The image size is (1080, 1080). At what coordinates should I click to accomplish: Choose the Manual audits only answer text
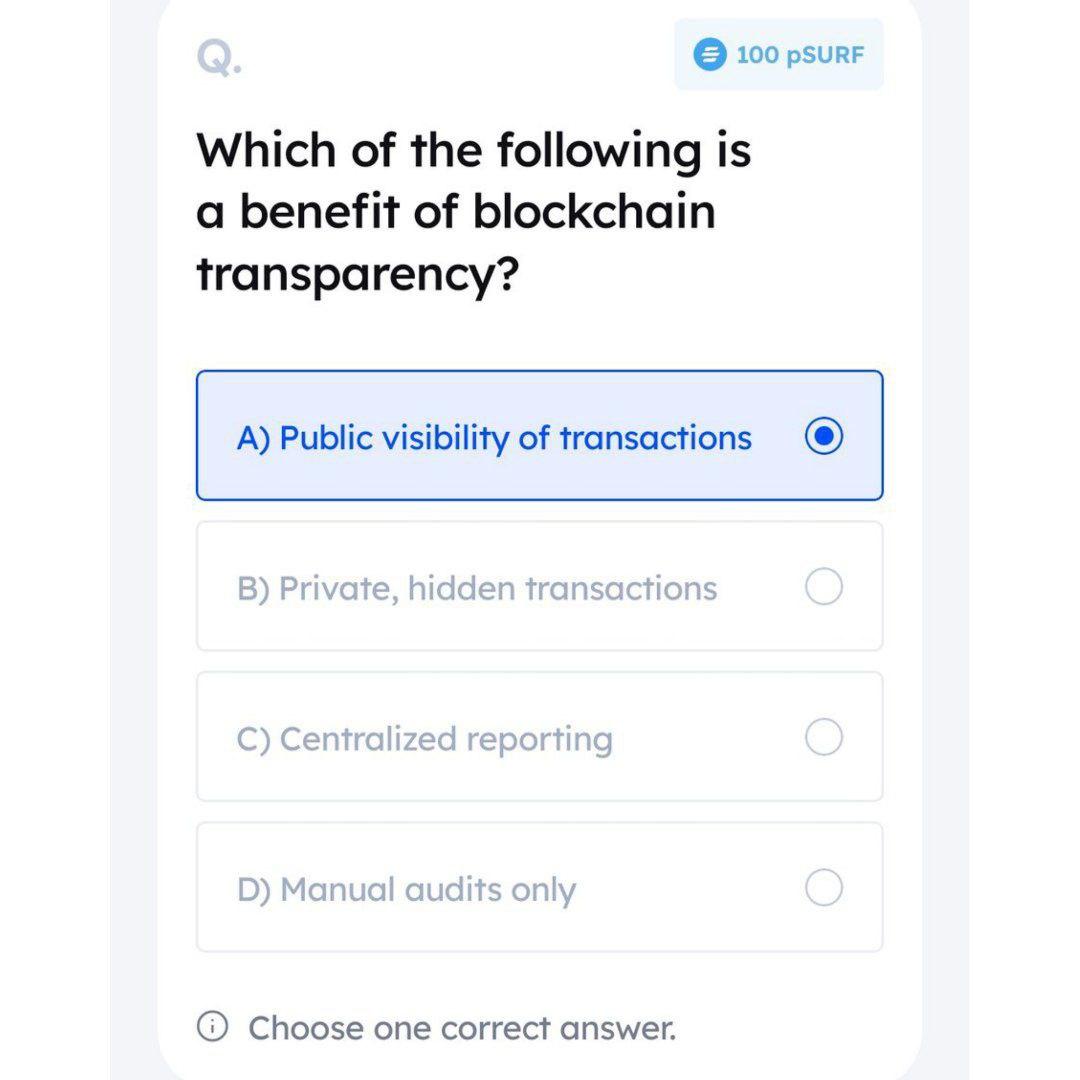point(428,889)
